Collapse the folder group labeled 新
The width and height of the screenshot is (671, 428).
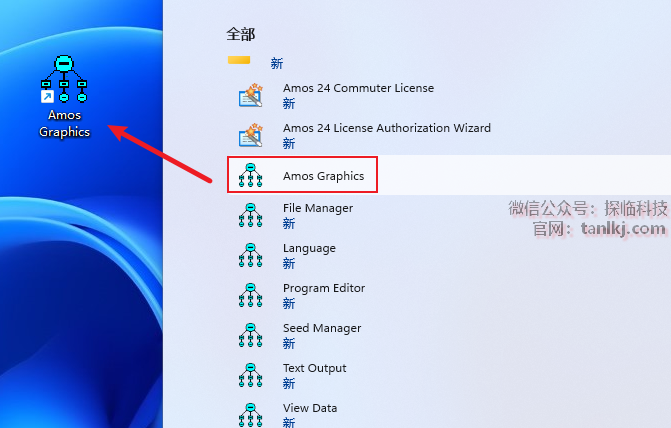tap(276, 63)
